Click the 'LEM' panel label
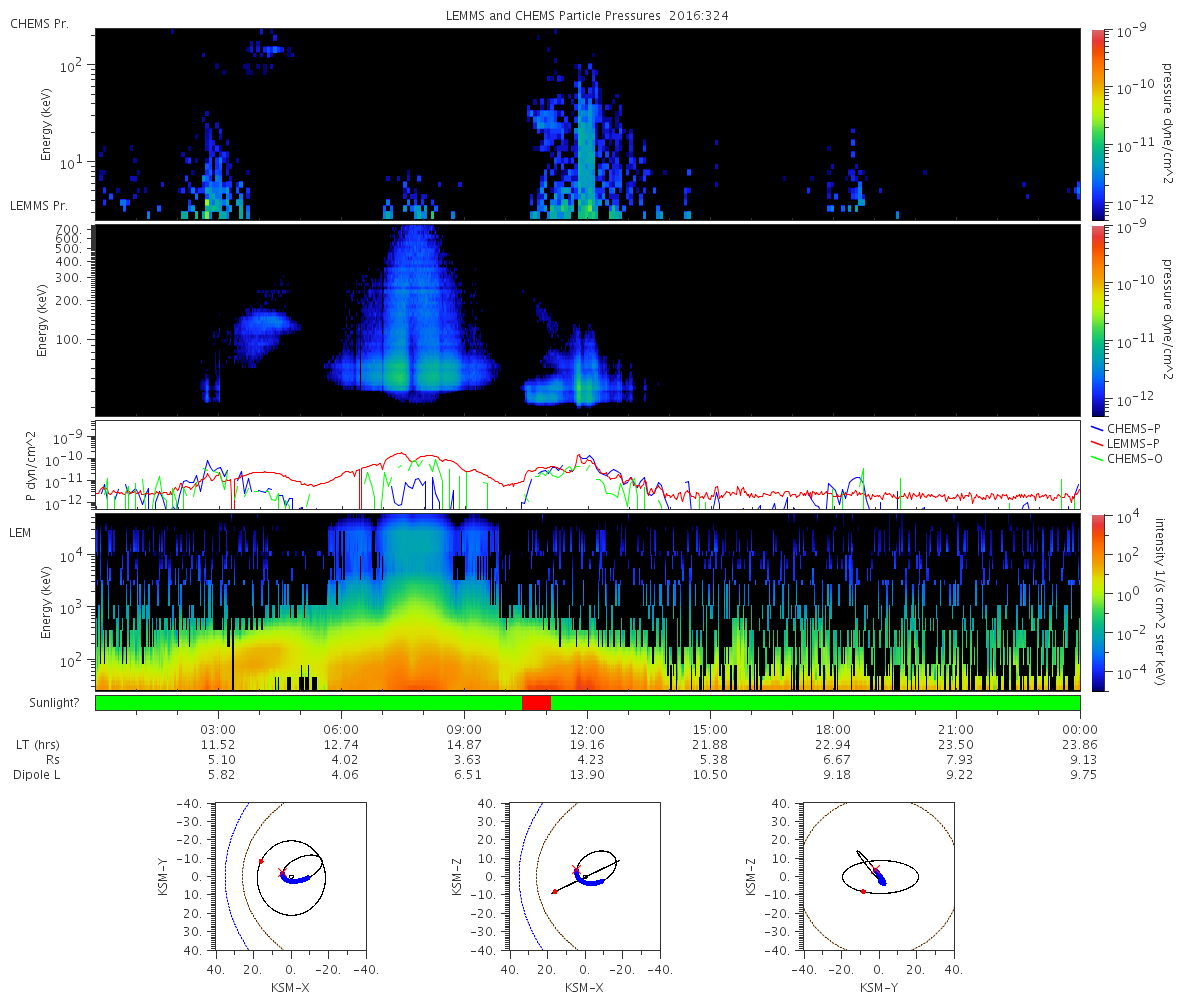 (x=21, y=533)
